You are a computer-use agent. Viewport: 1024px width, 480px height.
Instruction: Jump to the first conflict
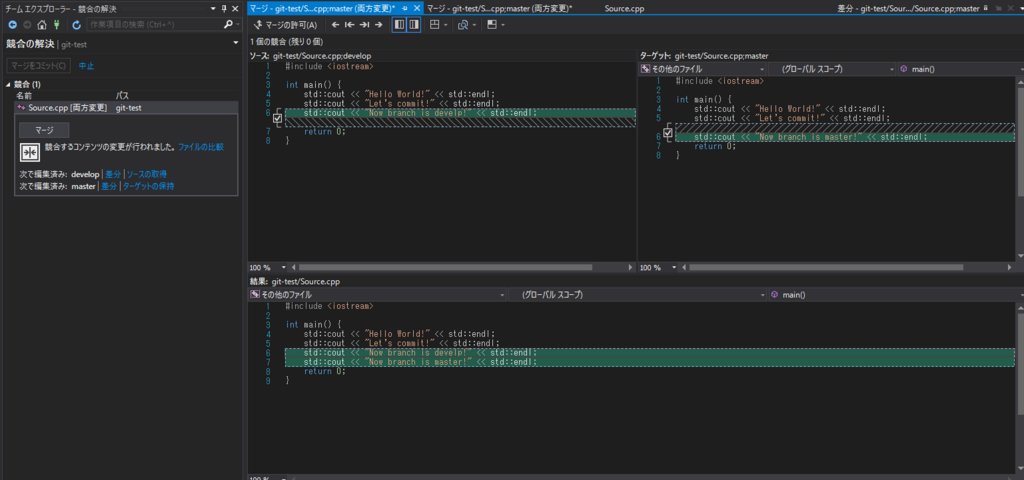pyautogui.click(x=350, y=25)
